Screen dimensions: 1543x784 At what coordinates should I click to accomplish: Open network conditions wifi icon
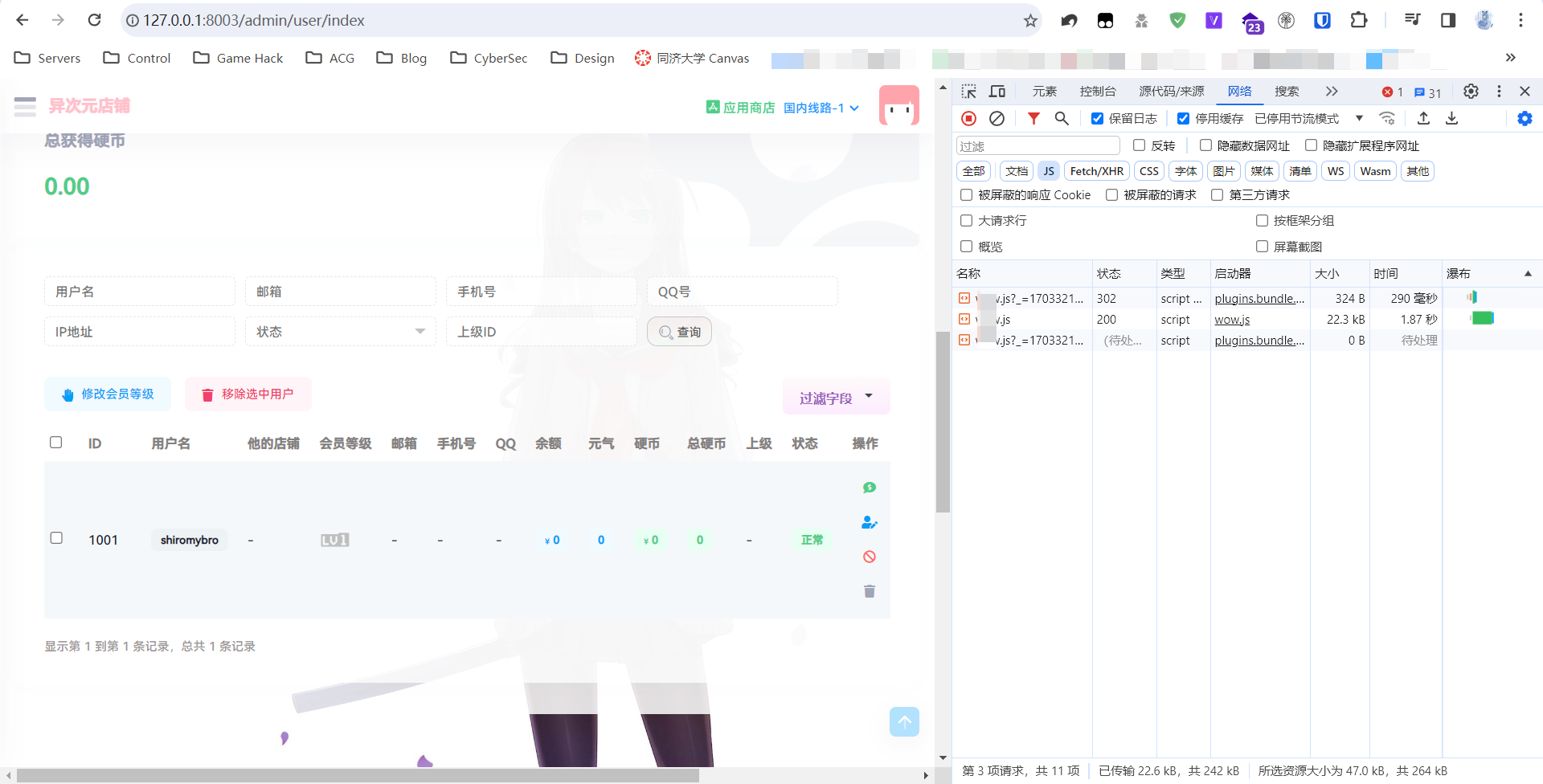[x=1387, y=118]
